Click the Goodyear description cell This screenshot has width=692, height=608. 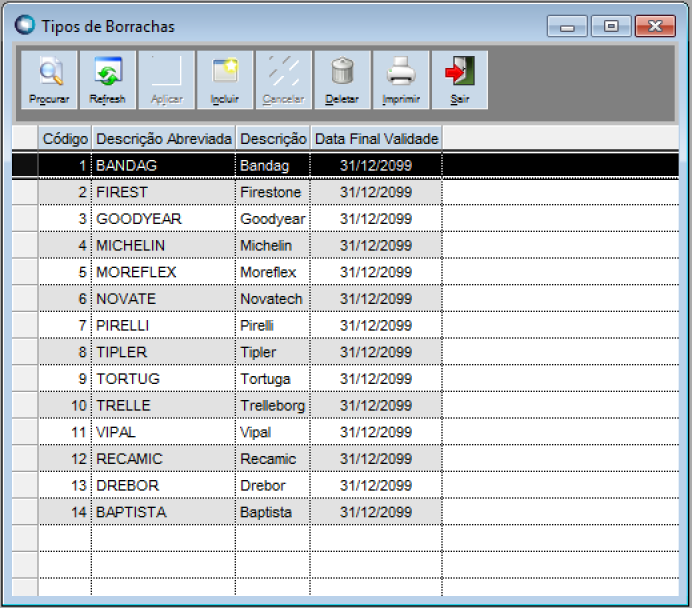point(273,219)
